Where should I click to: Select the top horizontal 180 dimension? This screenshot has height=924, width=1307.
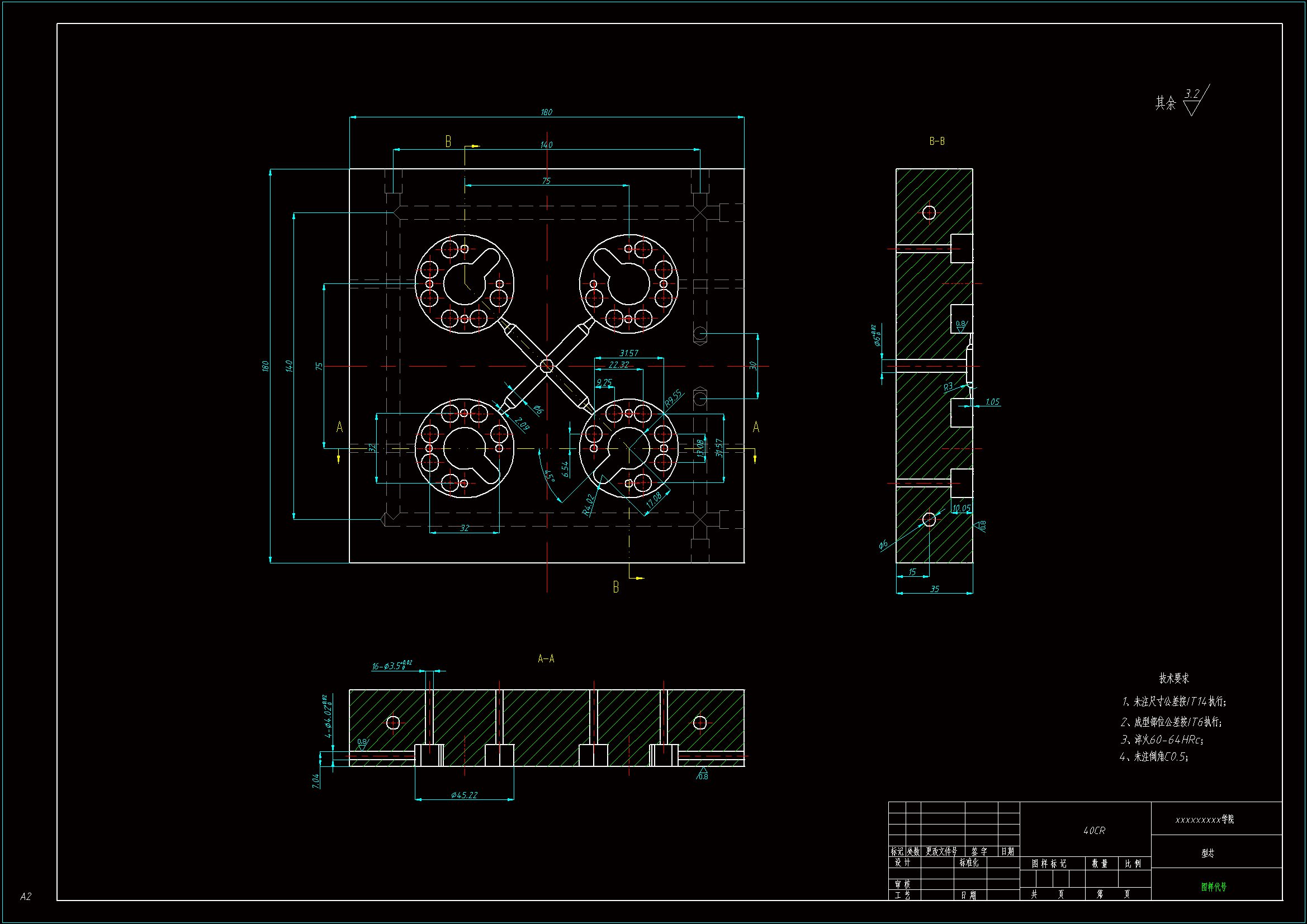click(546, 112)
